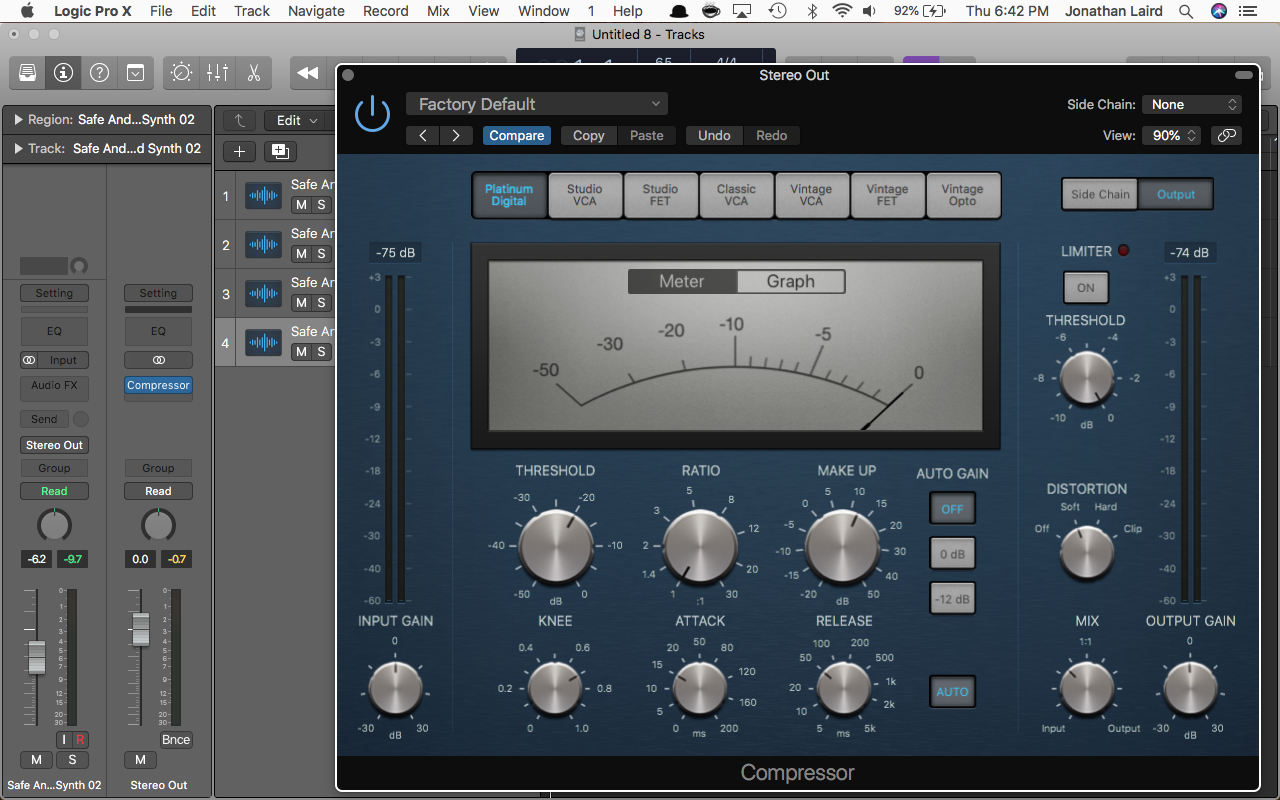Open the Mix menu in menu bar
Screen dimensions: 1280x800
coord(438,11)
